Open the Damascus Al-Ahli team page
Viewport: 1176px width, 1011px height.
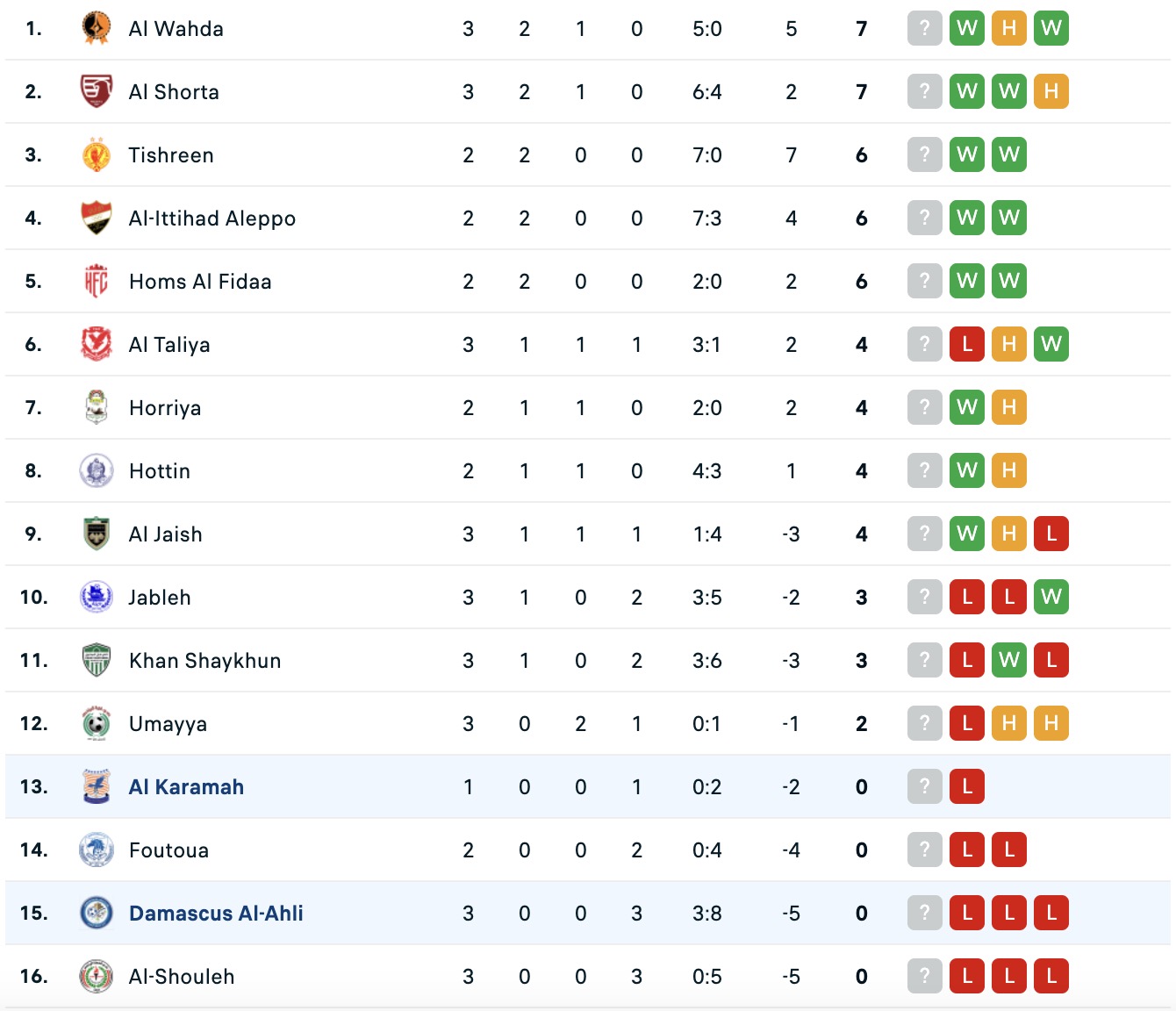(216, 913)
